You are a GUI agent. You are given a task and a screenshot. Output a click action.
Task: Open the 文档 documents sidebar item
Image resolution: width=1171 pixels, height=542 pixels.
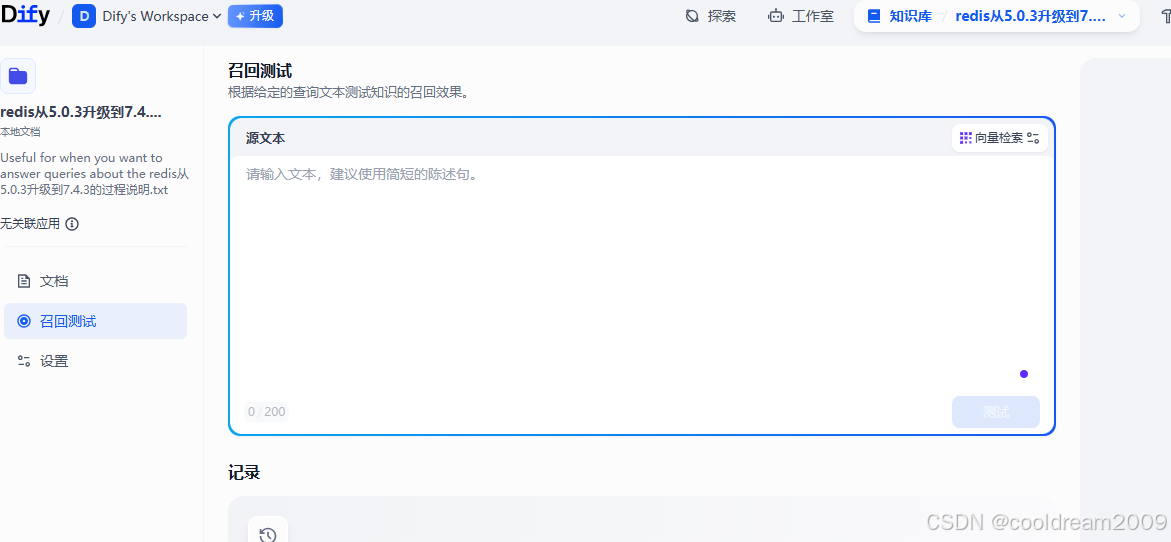point(96,281)
